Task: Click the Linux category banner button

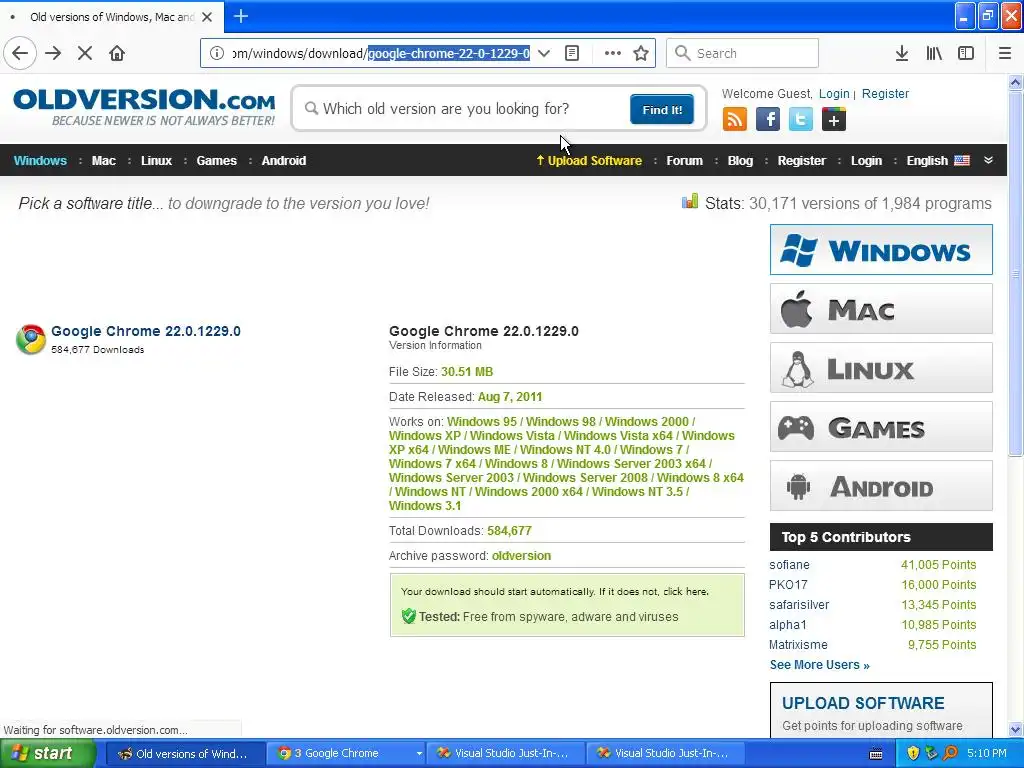Action: [881, 368]
